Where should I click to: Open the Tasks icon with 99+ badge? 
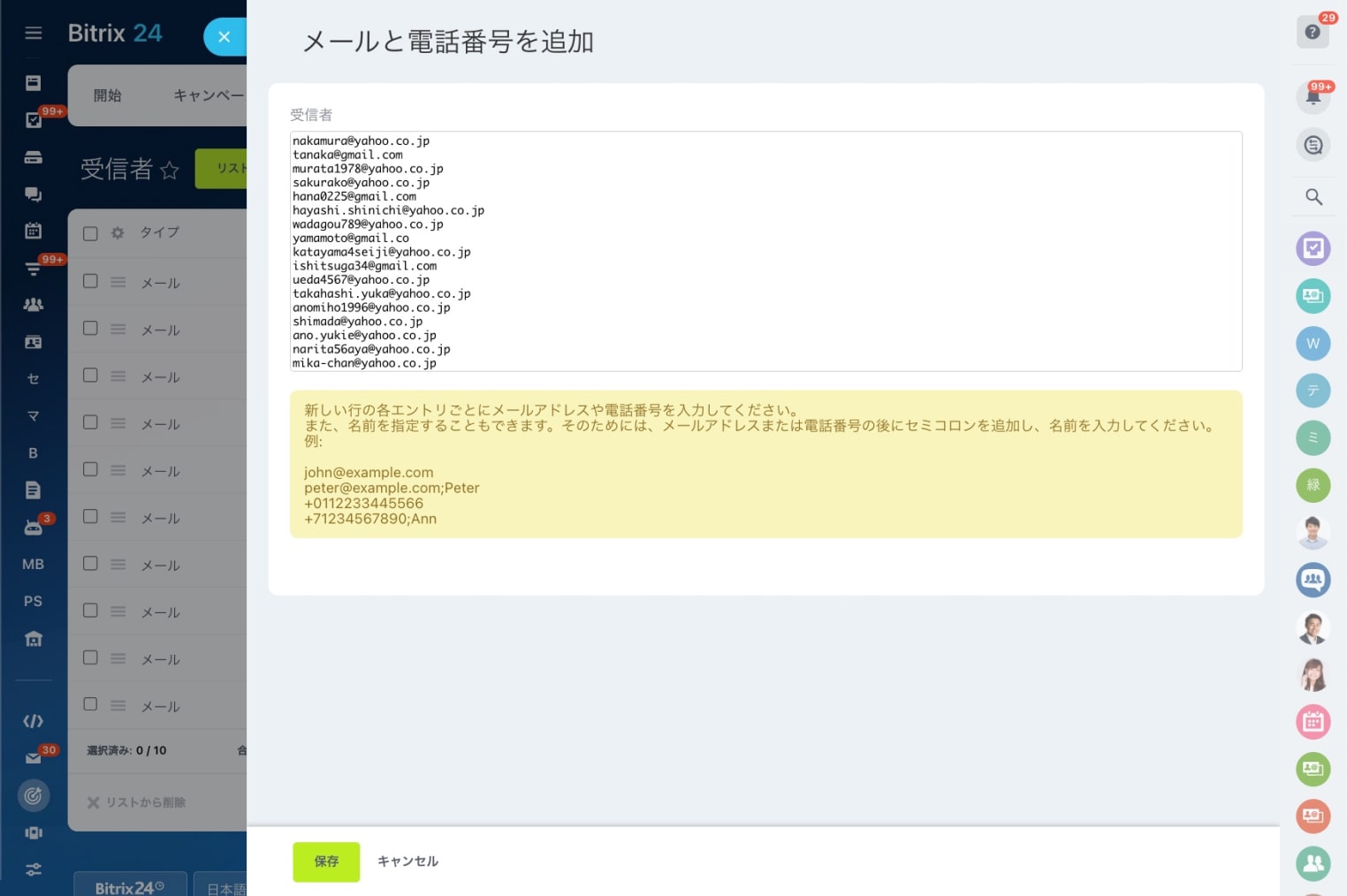pyautogui.click(x=34, y=120)
